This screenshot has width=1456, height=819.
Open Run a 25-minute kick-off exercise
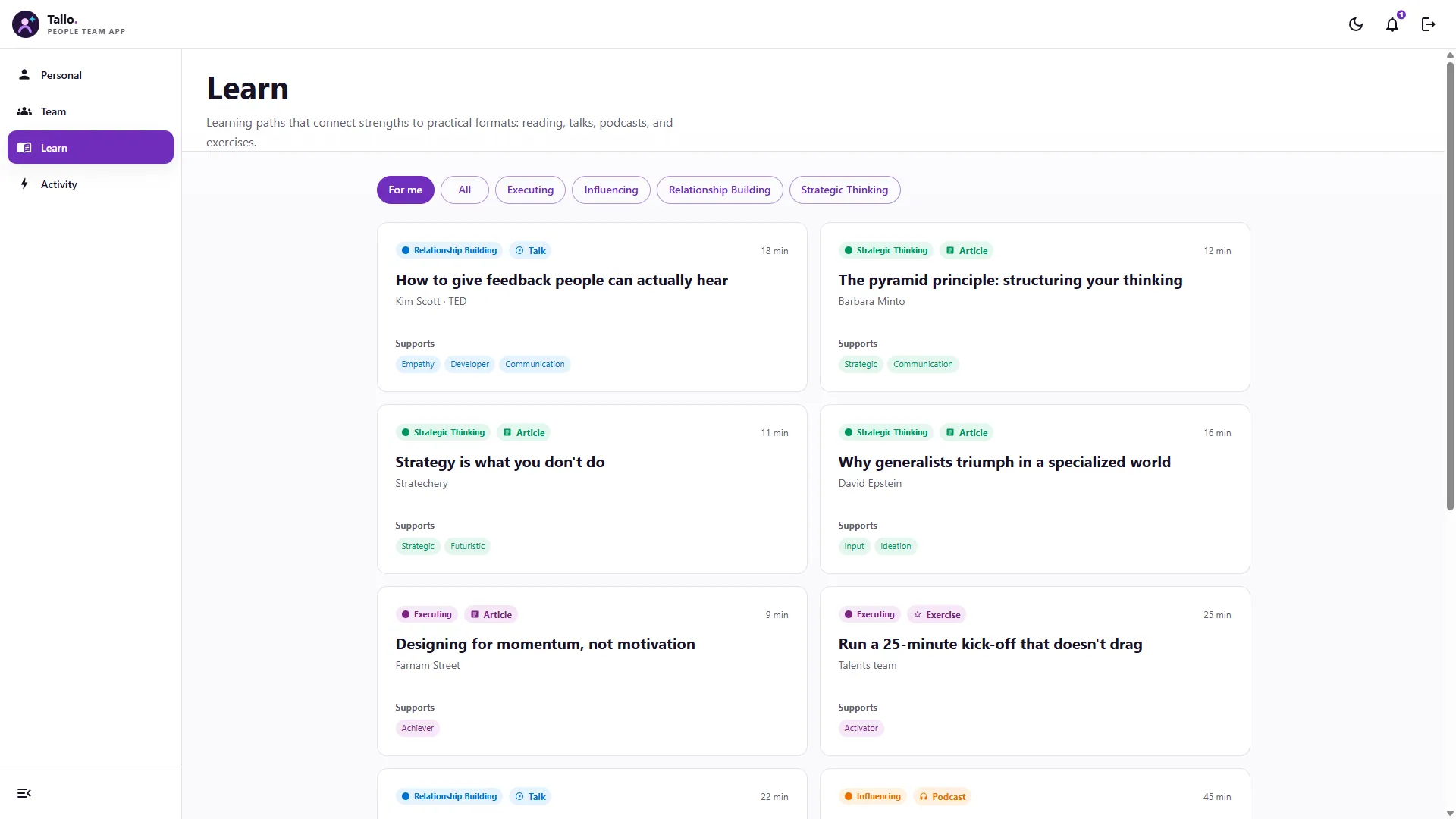pyautogui.click(x=990, y=644)
